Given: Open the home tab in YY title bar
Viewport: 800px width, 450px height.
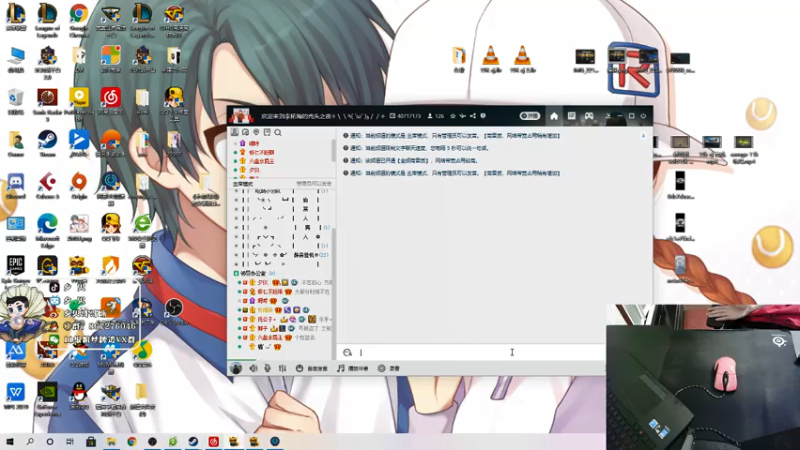Looking at the screenshot, I should pyautogui.click(x=554, y=116).
